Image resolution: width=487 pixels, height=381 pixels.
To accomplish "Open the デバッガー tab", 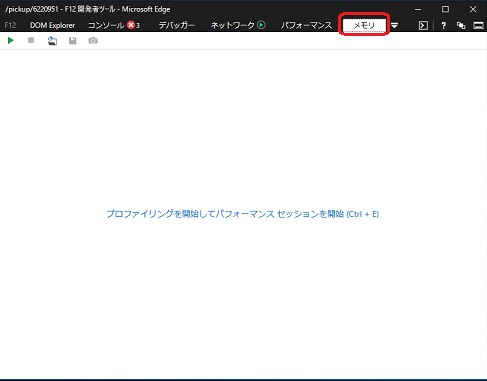I will pyautogui.click(x=176, y=25).
